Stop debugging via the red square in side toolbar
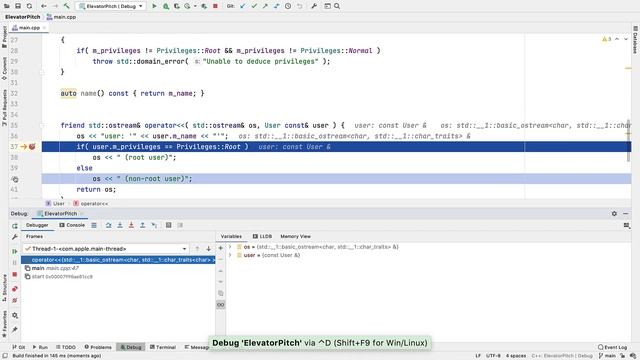 tap(15, 275)
